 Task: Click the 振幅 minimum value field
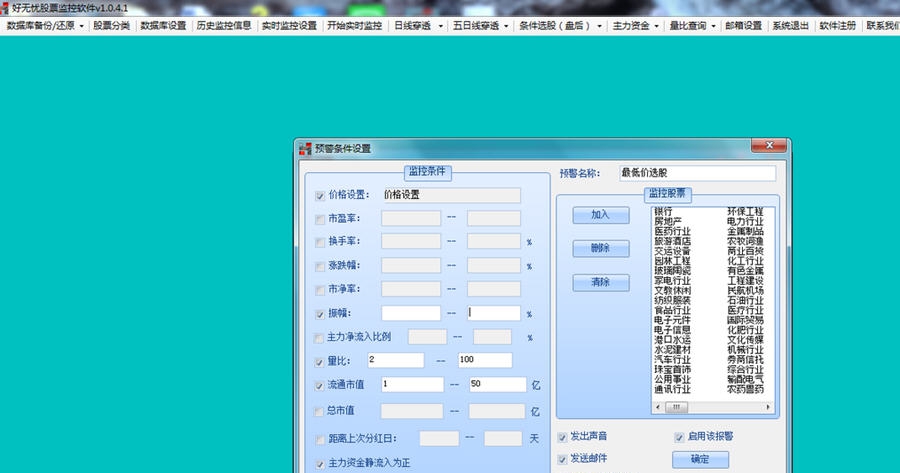click(411, 313)
